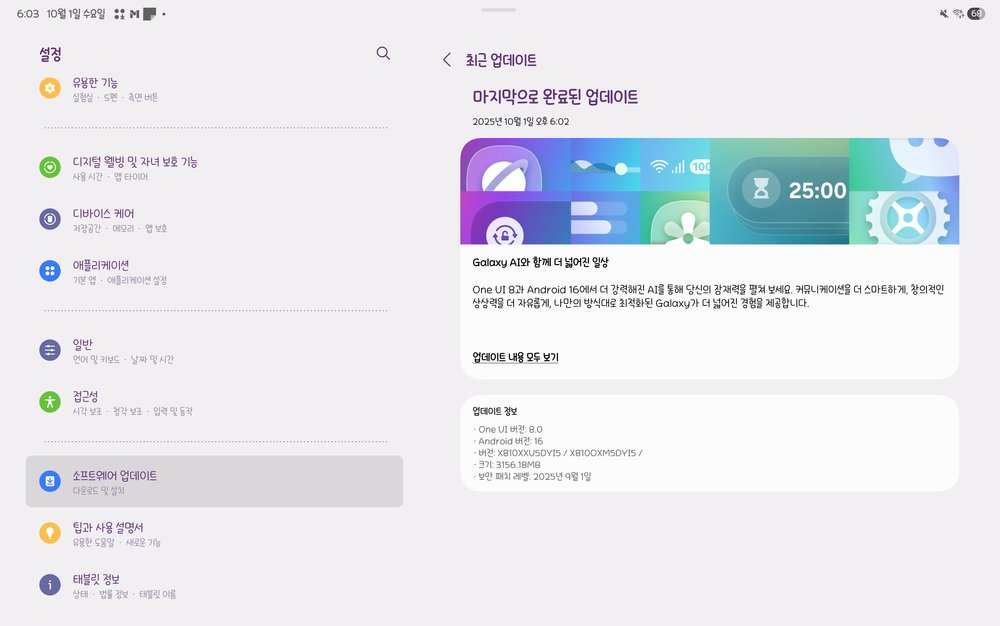Open 유용한 기능 settings entry
The width and height of the screenshot is (1000, 626).
pos(214,89)
